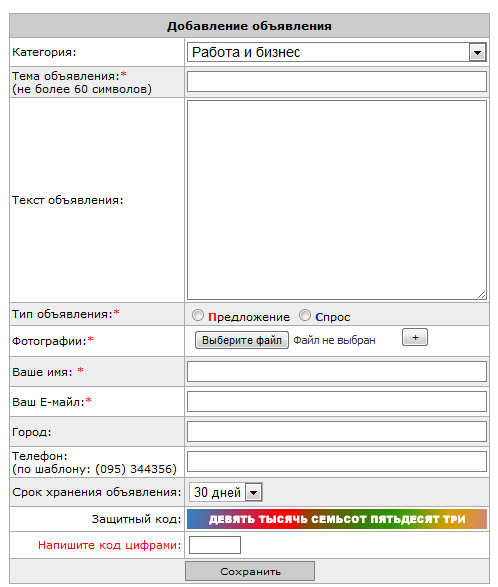Select the Предложение radio button
This screenshot has width=498, height=587.
click(x=198, y=316)
